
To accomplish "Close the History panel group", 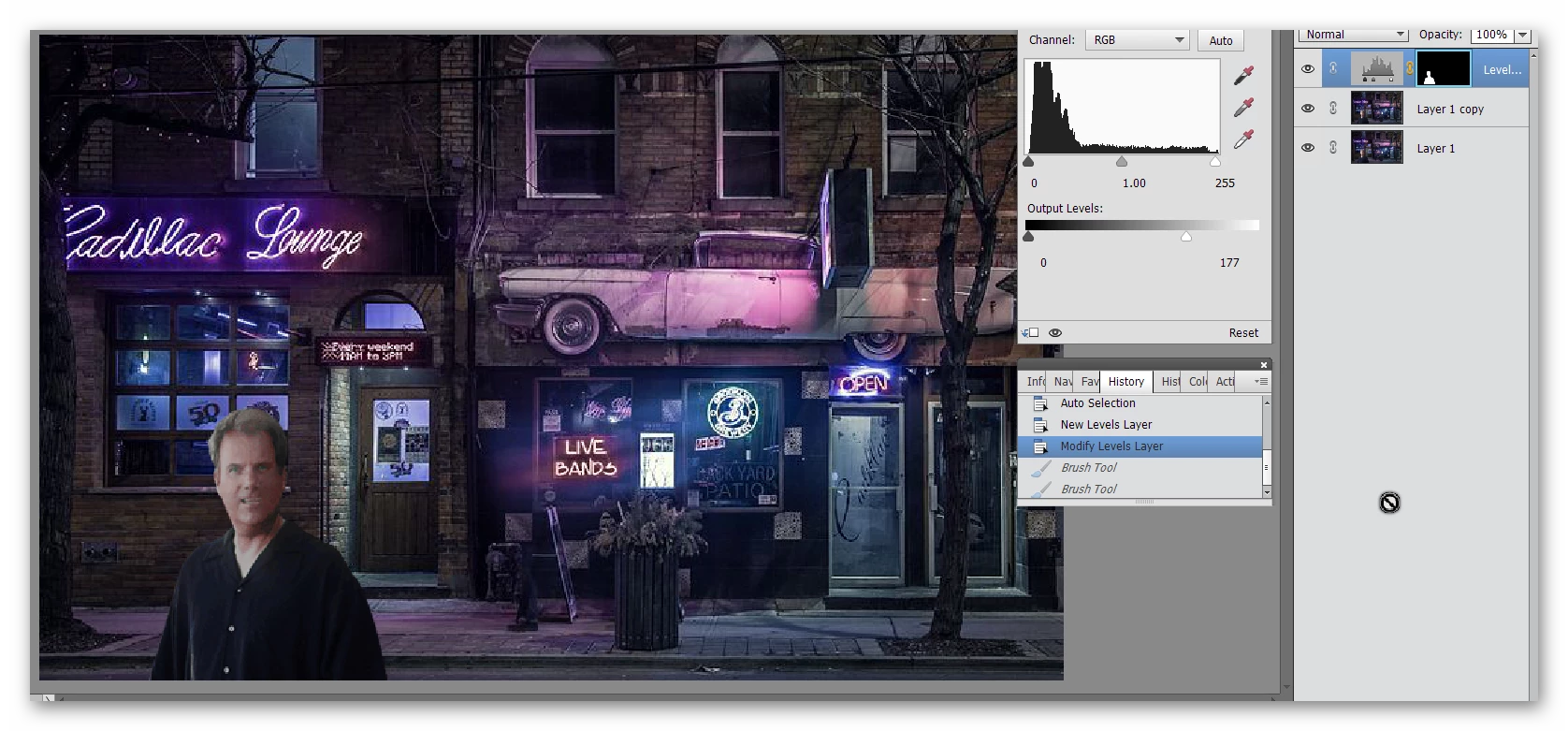I will click(1264, 365).
